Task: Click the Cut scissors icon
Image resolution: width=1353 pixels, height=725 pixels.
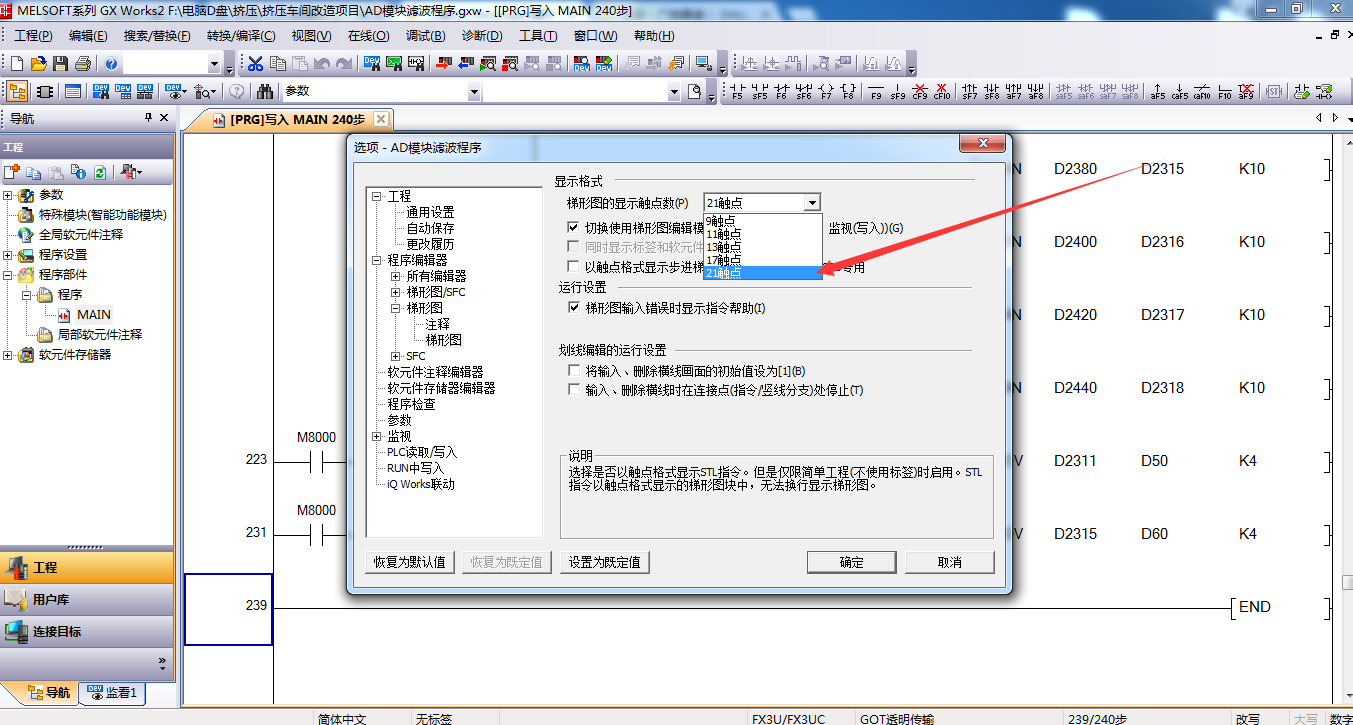Action: coord(255,64)
